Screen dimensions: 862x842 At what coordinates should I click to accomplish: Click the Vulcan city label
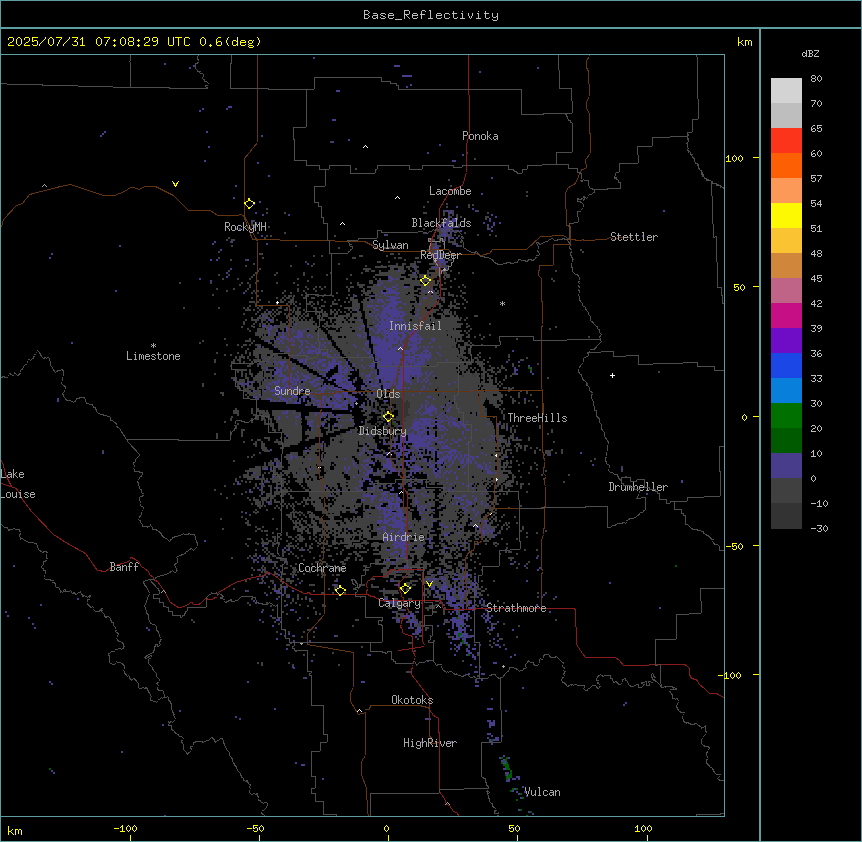(x=542, y=792)
